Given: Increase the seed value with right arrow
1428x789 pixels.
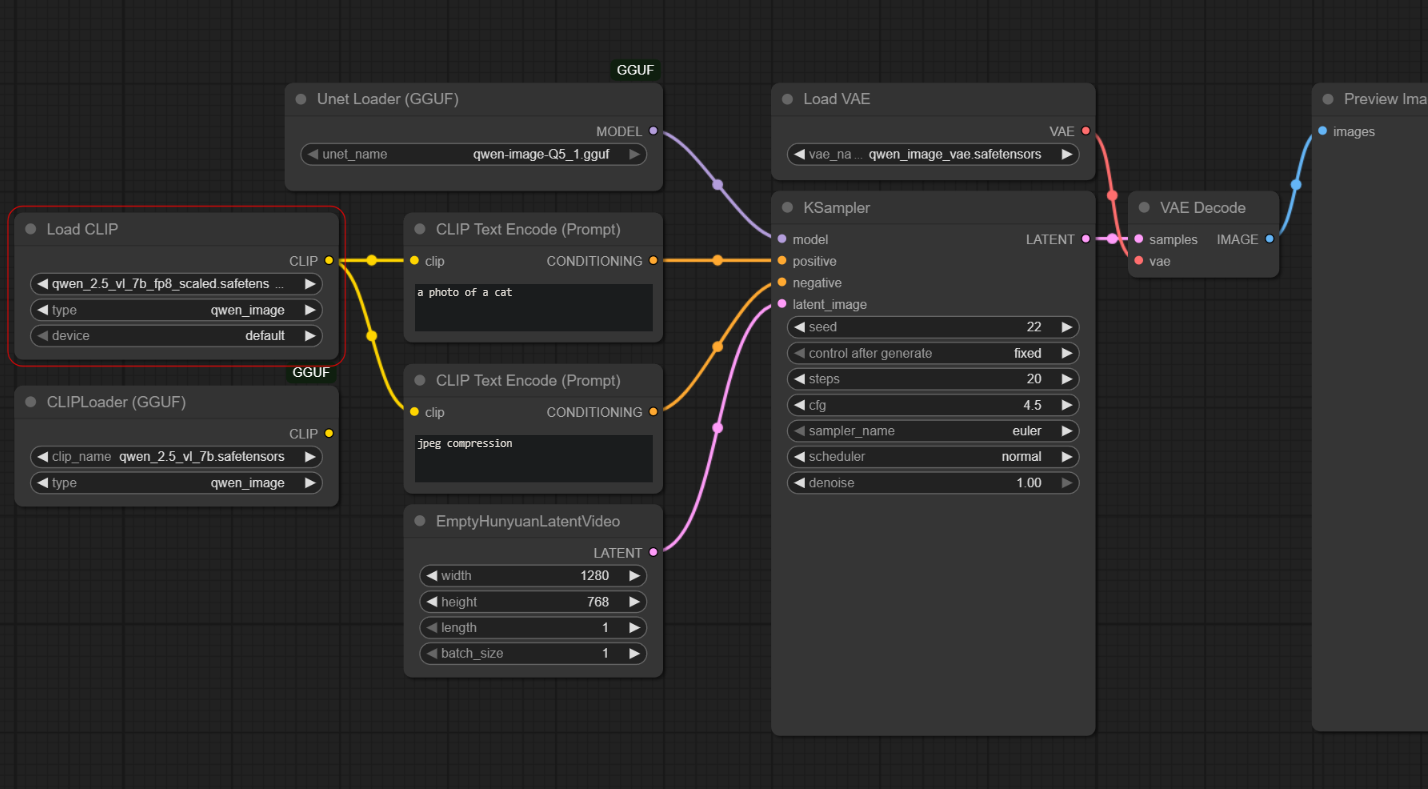Looking at the screenshot, I should coord(1067,327).
